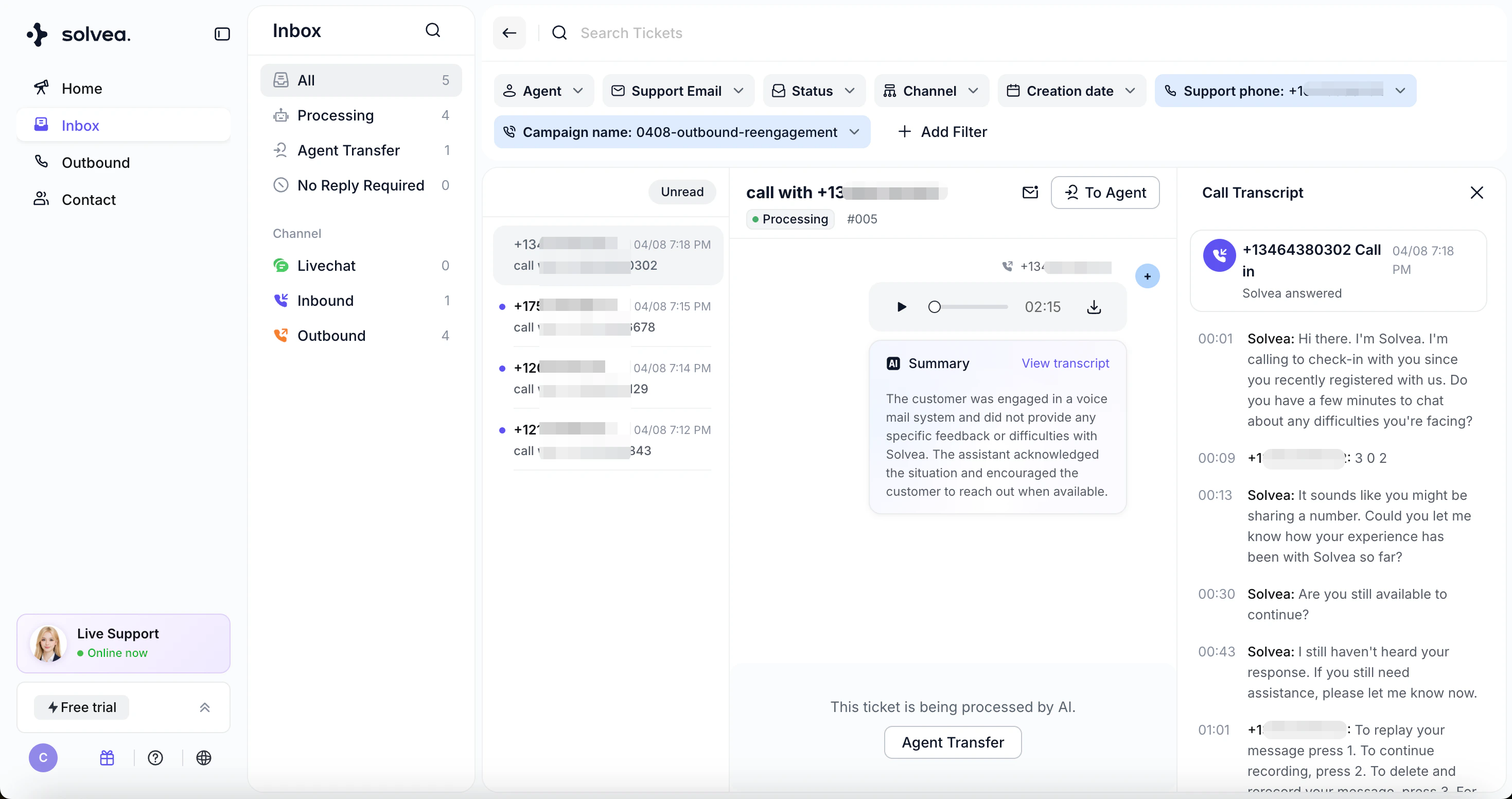Screen dimensions: 1512x799
Task: Select Inbox in the left sidebar
Action: tap(124, 126)
